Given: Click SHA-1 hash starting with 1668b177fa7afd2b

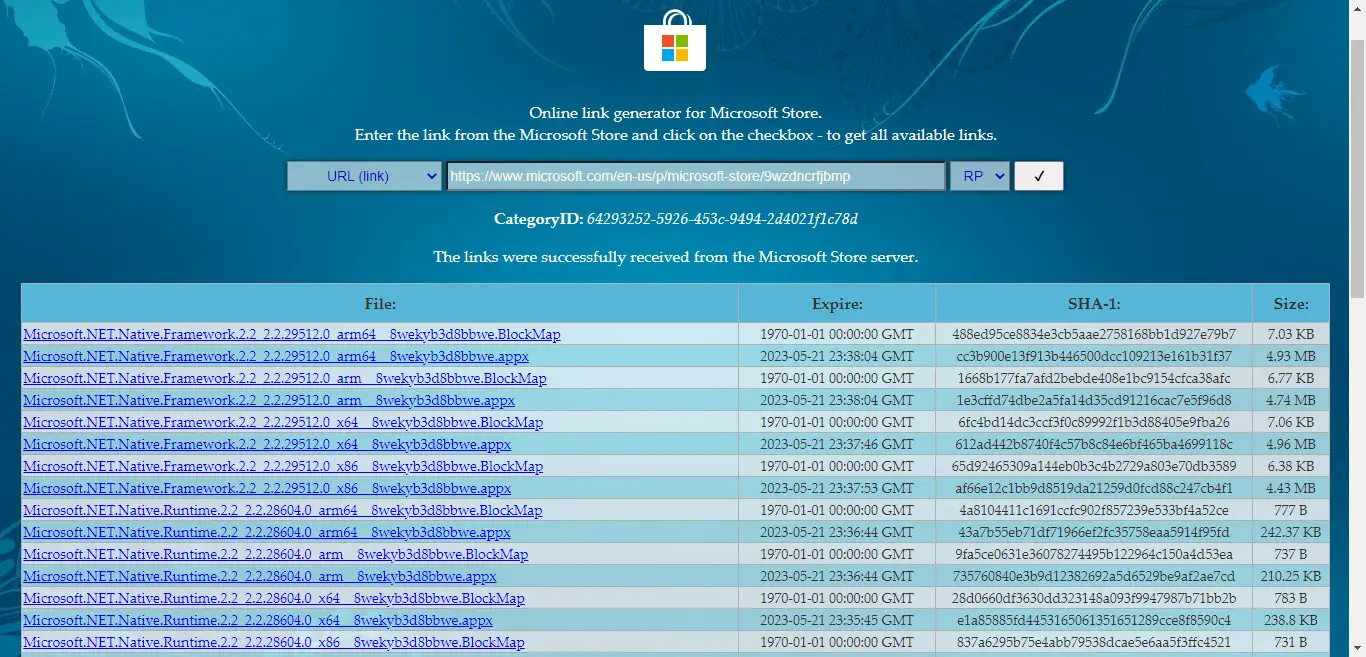Looking at the screenshot, I should click(1094, 378).
